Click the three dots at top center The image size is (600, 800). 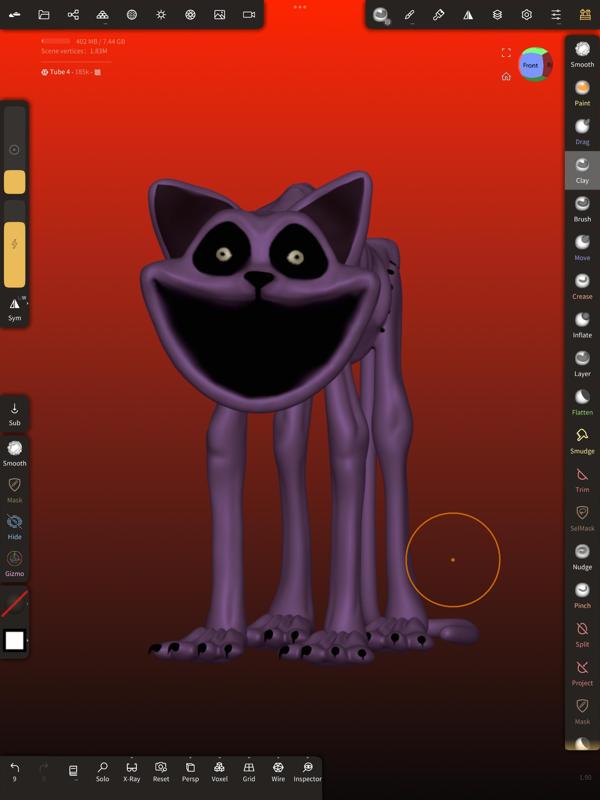tap(300, 7)
